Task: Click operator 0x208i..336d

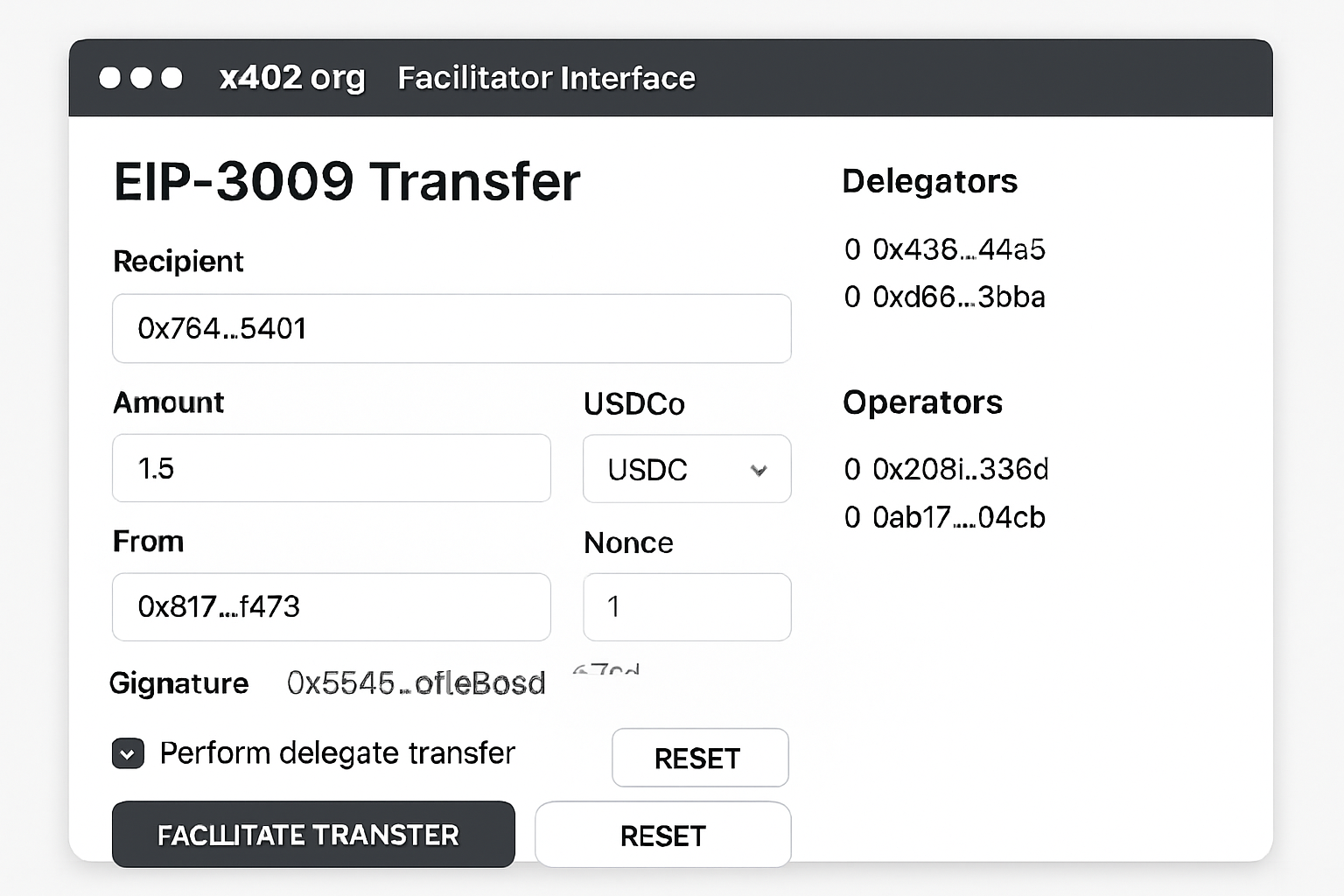Action: 960,470
